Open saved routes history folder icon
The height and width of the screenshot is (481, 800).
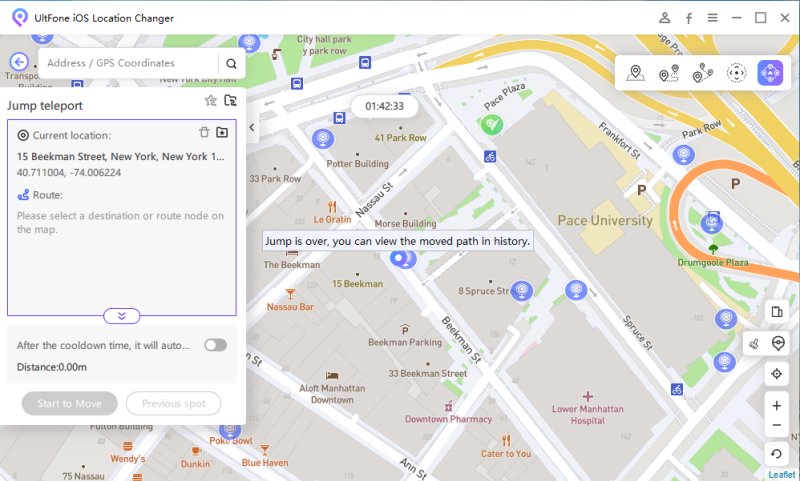(x=231, y=100)
